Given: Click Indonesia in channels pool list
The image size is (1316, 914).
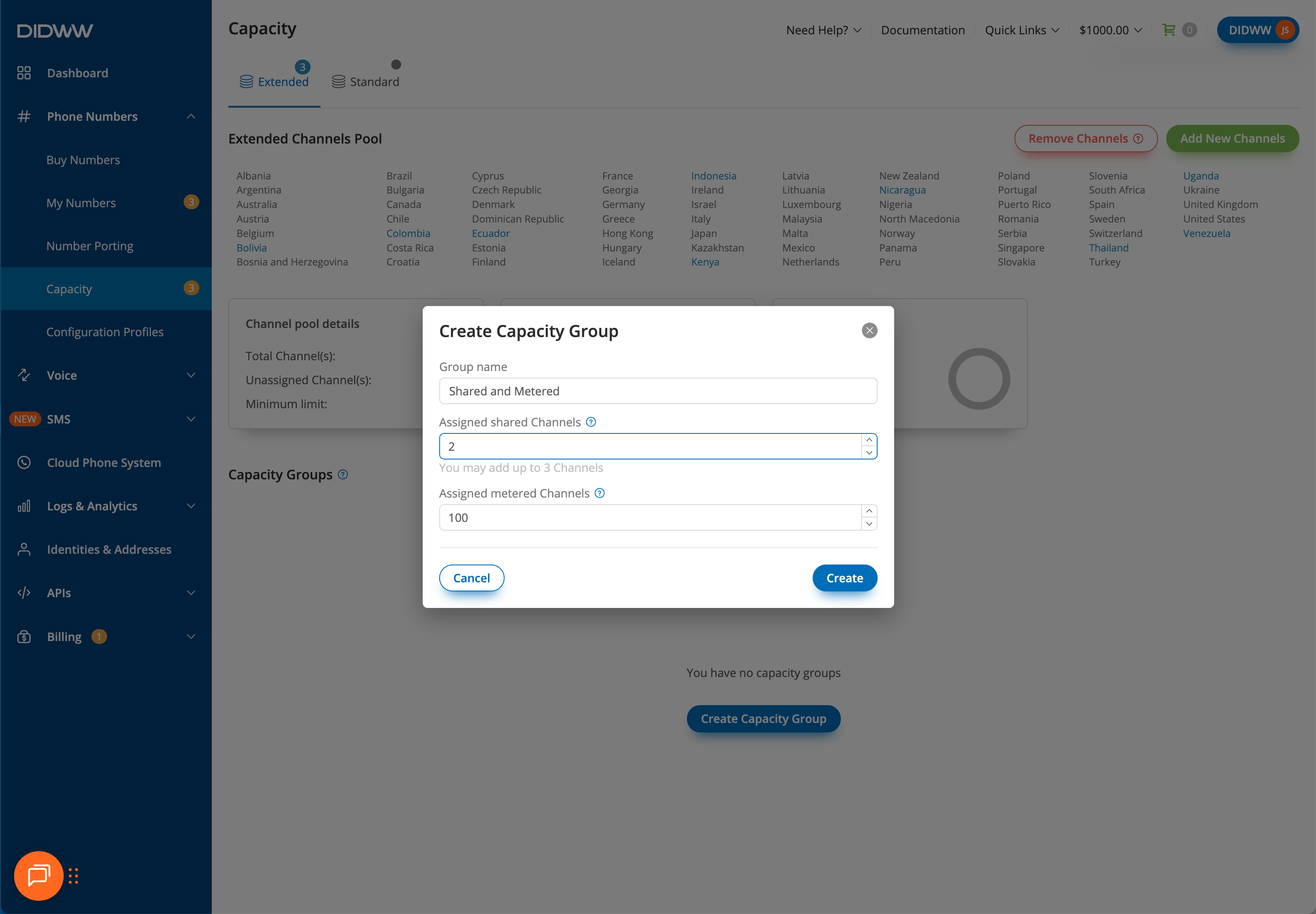Looking at the screenshot, I should [713, 176].
